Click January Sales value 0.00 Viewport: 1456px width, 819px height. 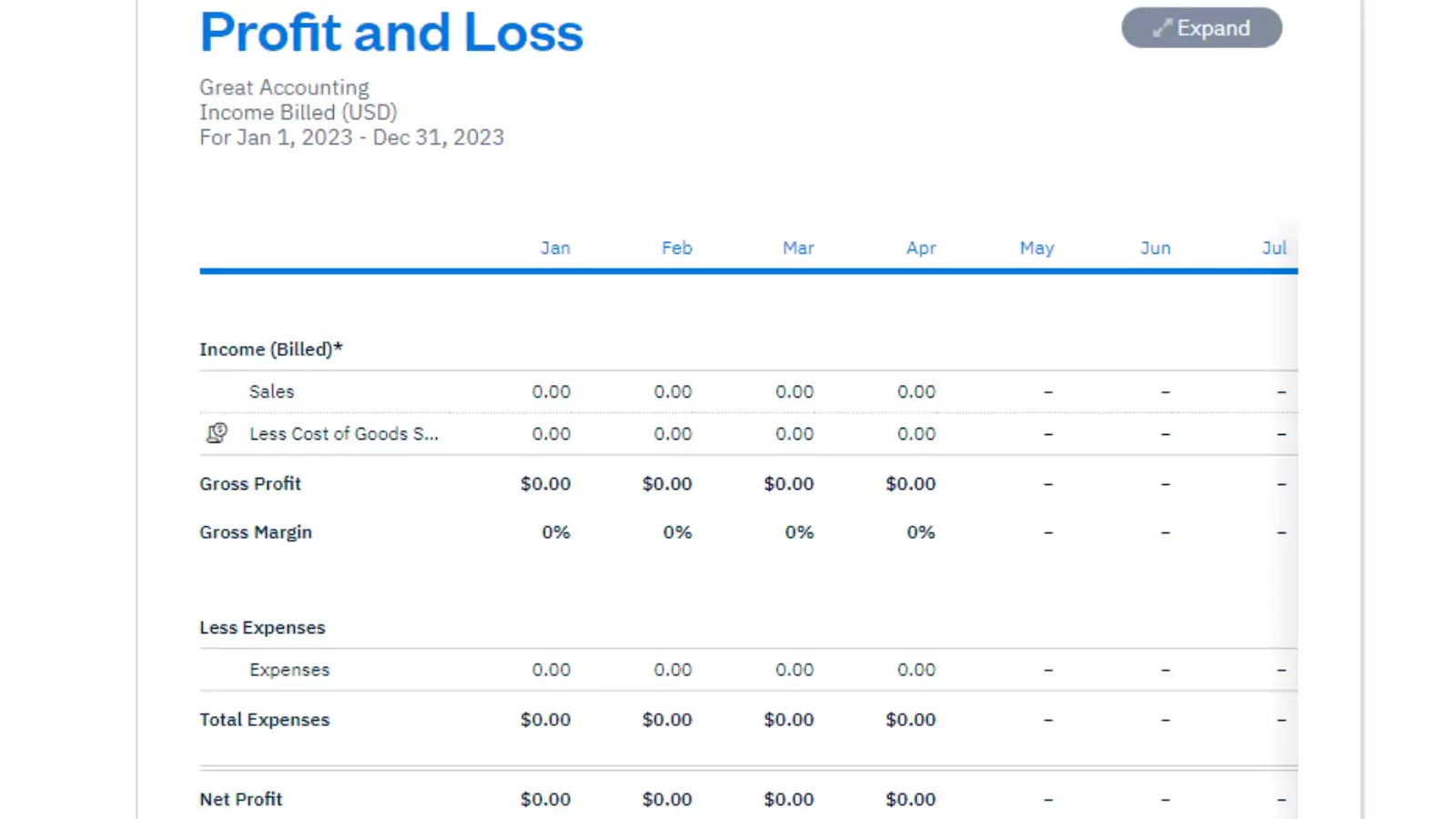551,391
